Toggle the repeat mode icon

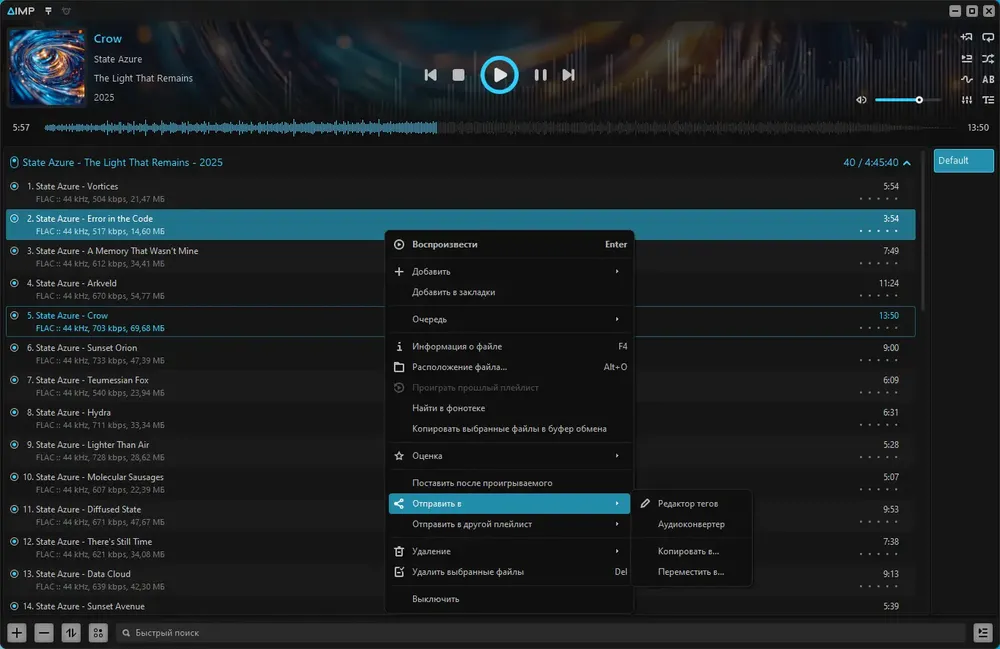988,37
